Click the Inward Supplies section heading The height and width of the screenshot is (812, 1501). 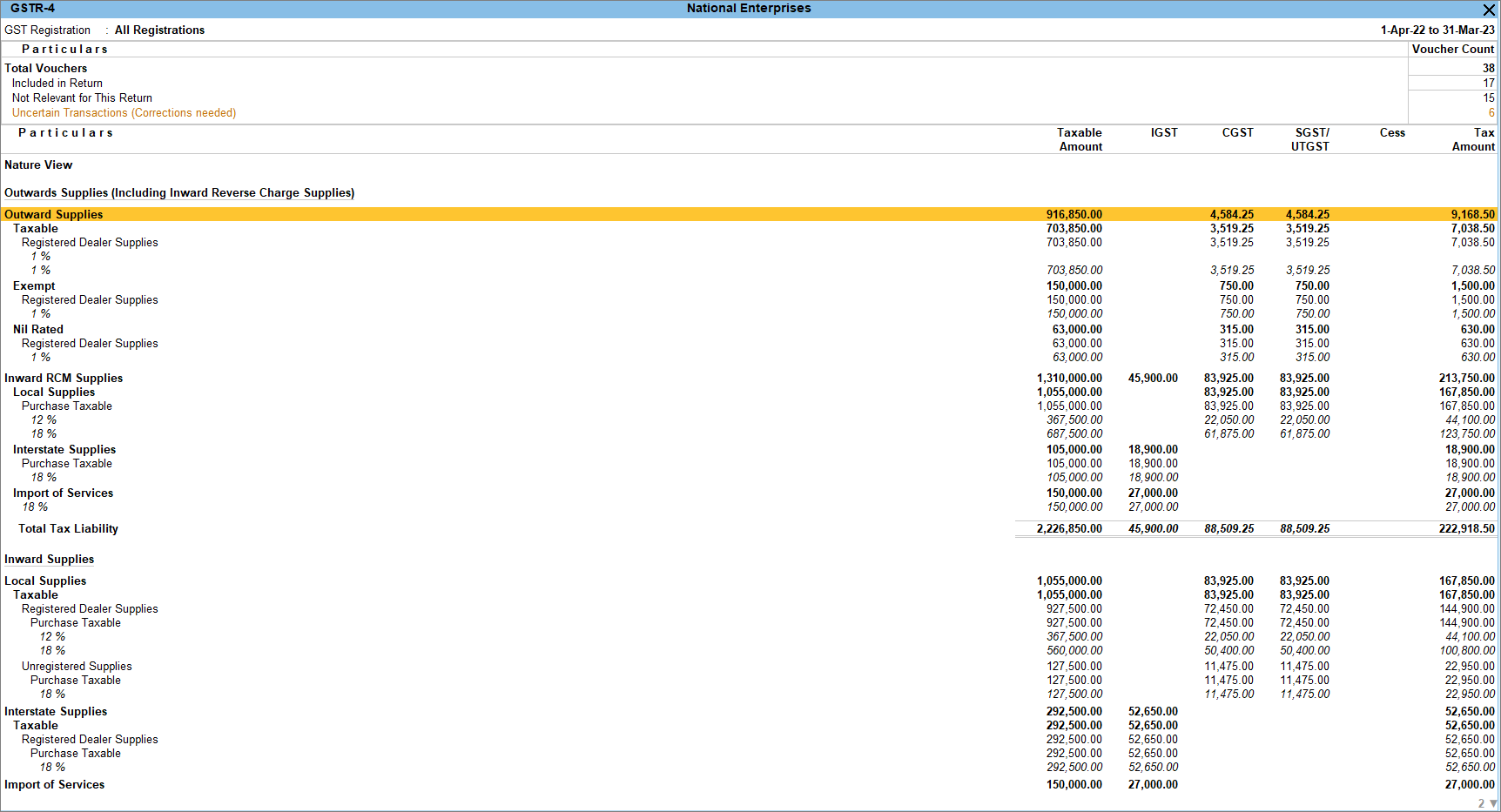49,559
